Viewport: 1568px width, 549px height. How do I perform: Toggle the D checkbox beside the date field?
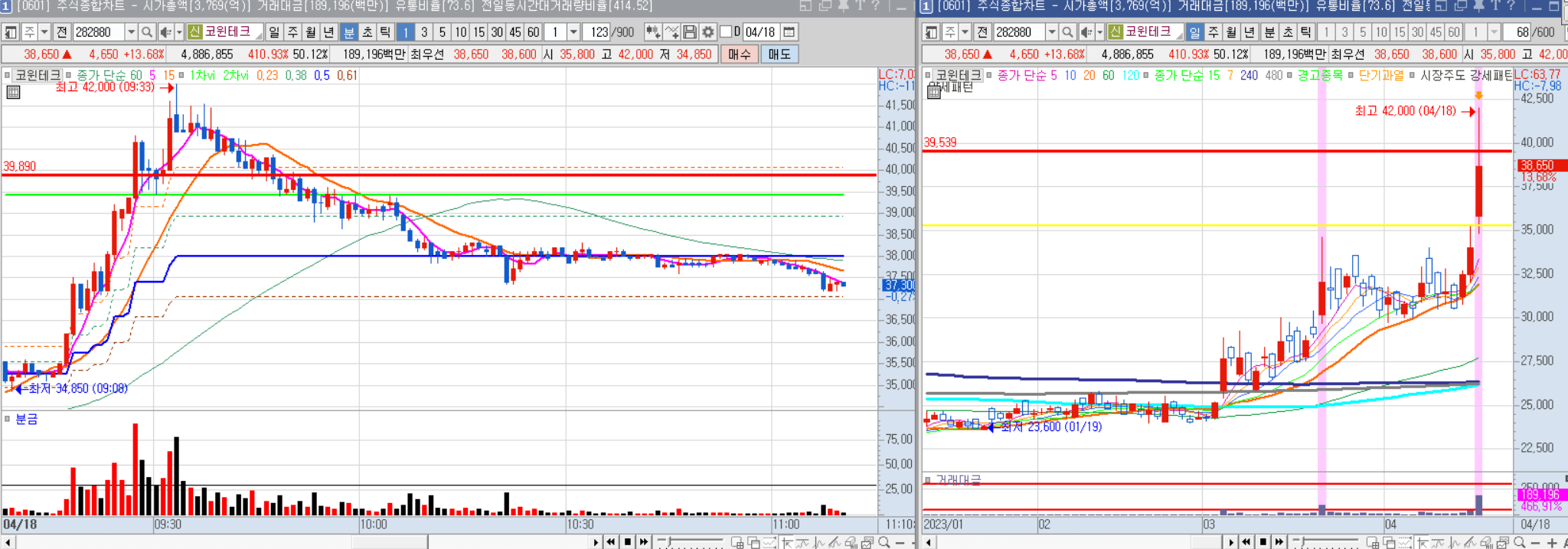pos(726,32)
